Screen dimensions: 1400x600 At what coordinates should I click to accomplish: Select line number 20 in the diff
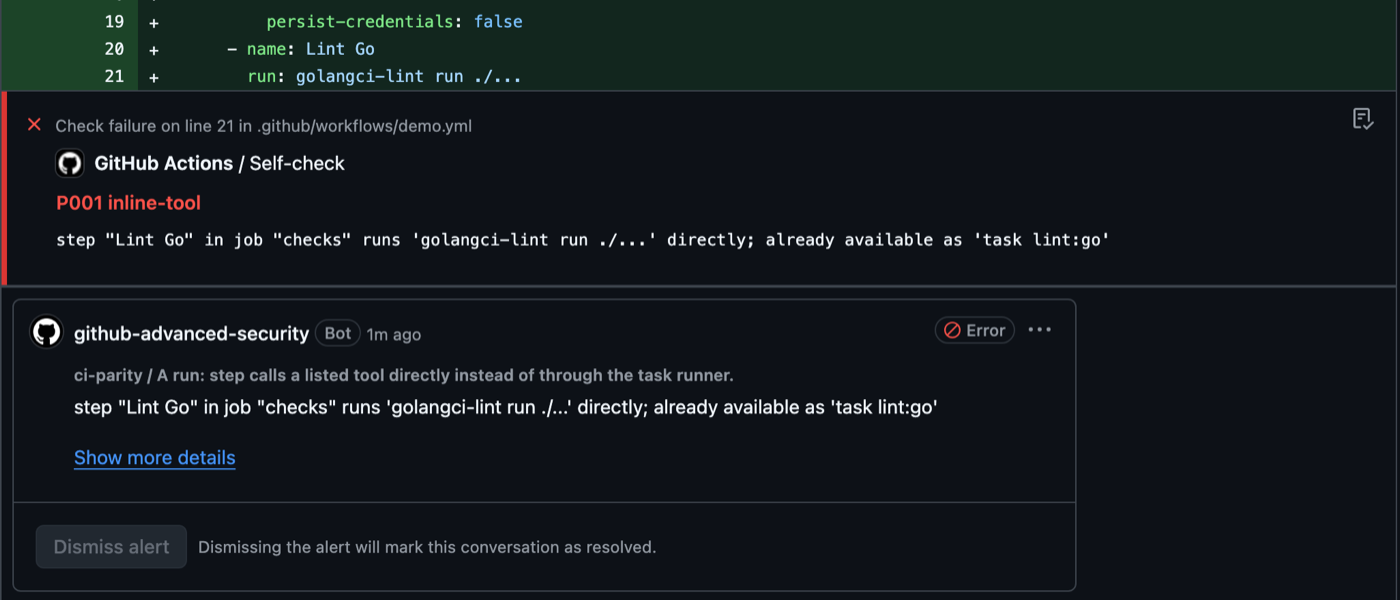coord(114,49)
